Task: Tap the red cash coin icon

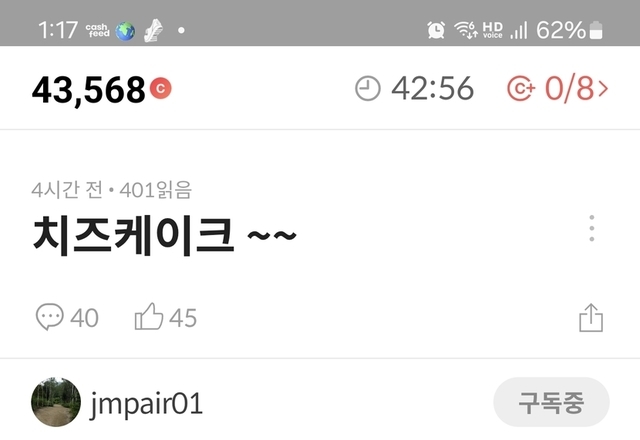Action: [160, 88]
